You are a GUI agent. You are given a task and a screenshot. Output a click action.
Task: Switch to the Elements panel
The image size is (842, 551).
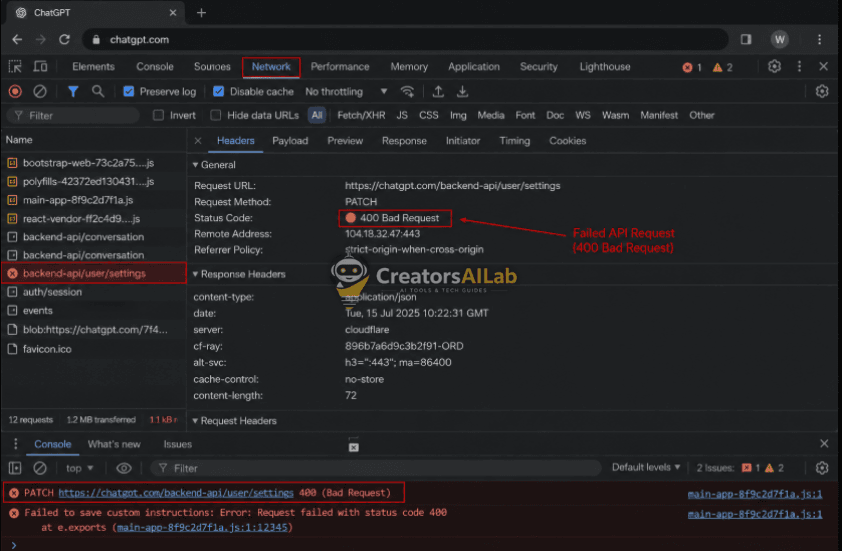point(93,67)
